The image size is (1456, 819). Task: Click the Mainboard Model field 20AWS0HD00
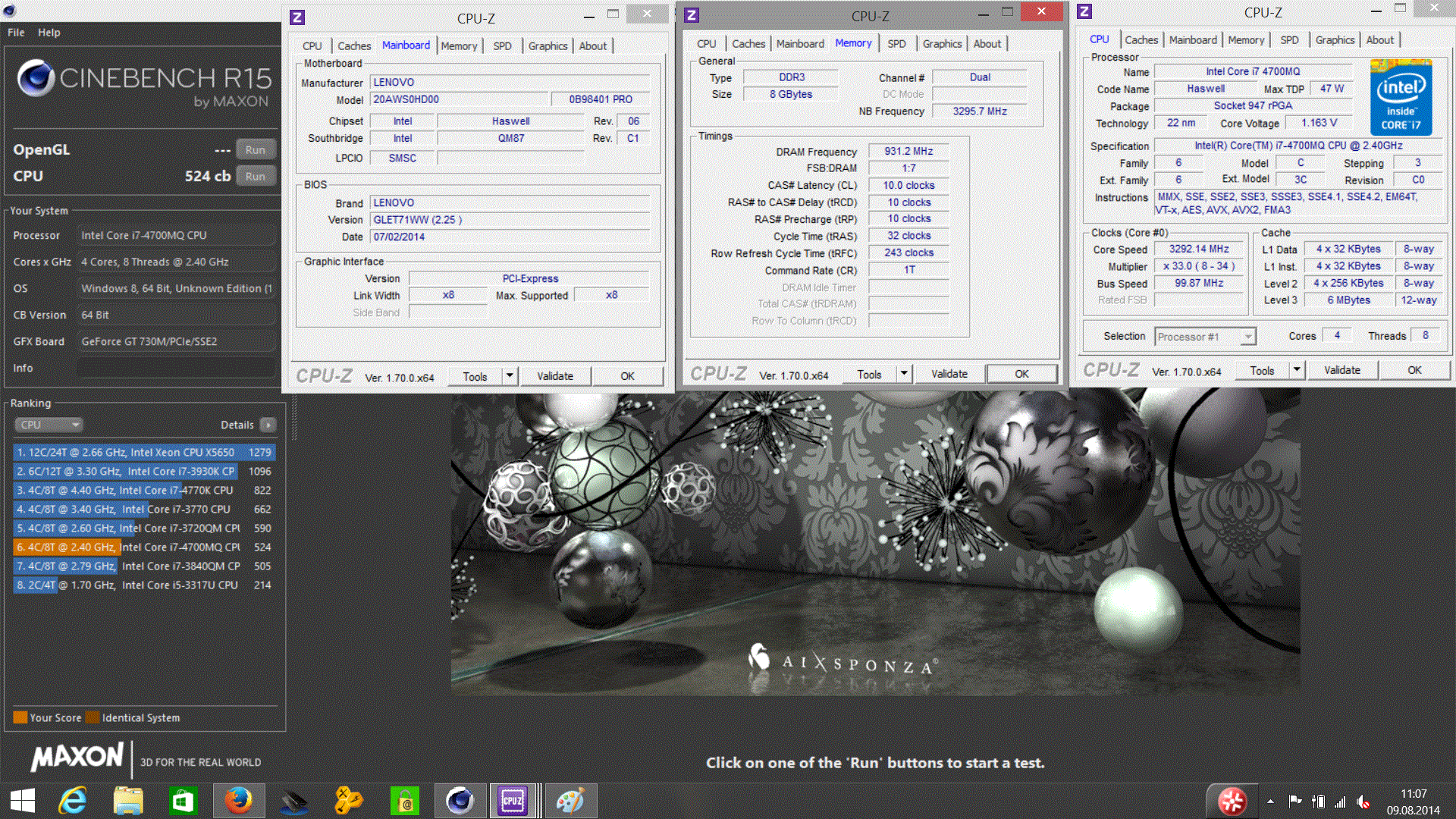[460, 99]
